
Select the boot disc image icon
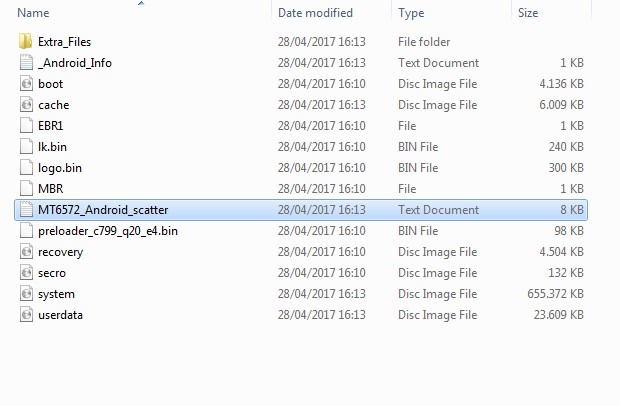pos(26,83)
